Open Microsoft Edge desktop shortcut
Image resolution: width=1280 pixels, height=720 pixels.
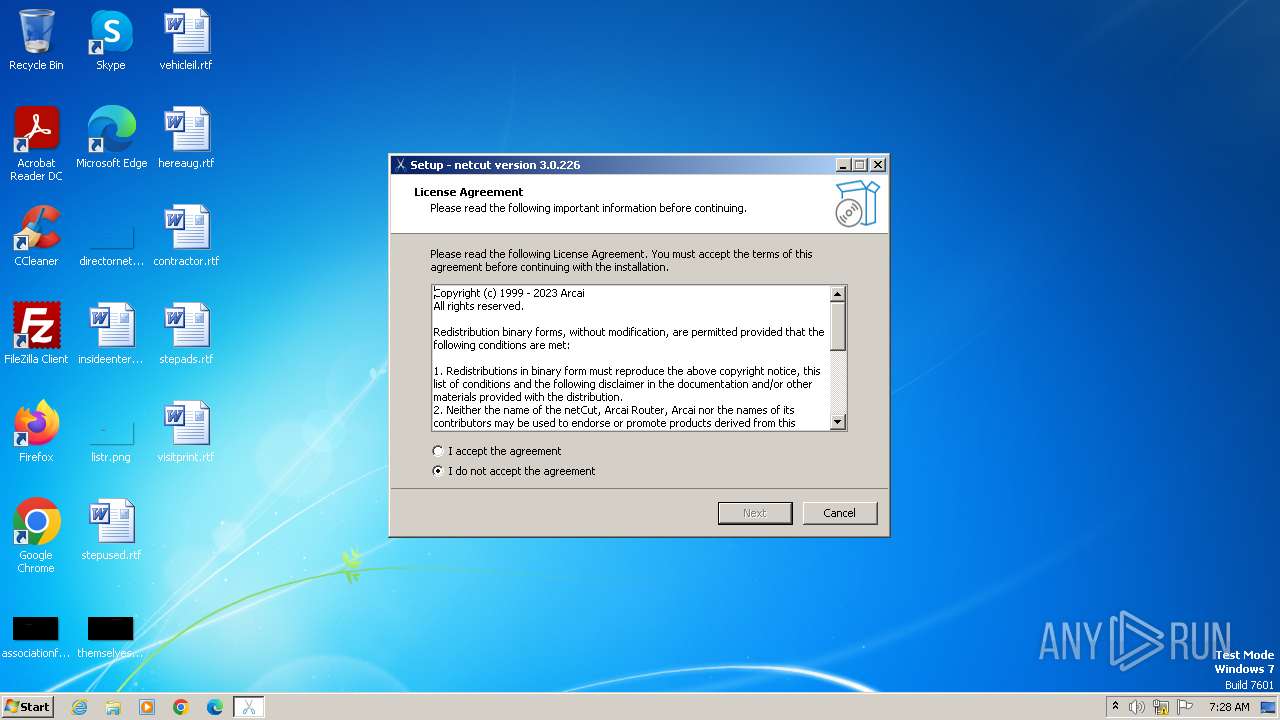pyautogui.click(x=111, y=138)
